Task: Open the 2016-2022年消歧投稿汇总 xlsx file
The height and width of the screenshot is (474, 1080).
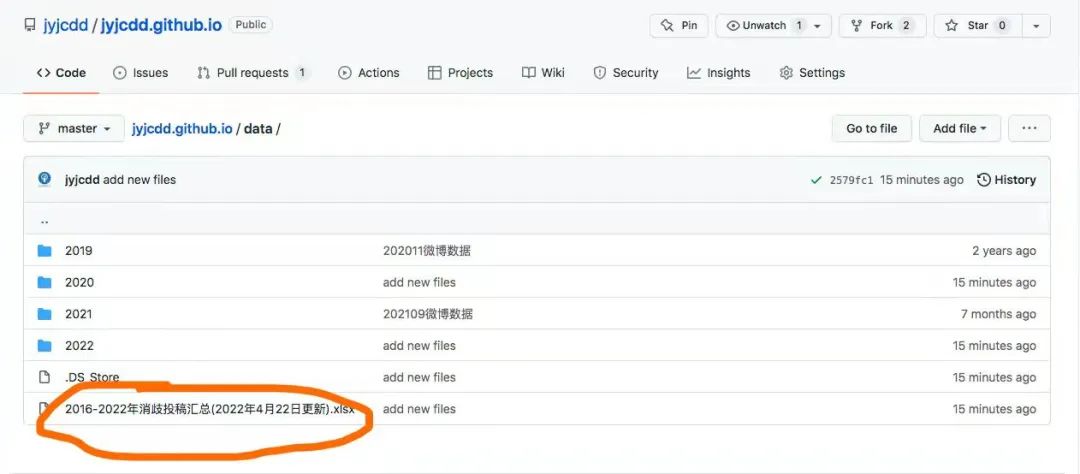Action: coord(209,409)
